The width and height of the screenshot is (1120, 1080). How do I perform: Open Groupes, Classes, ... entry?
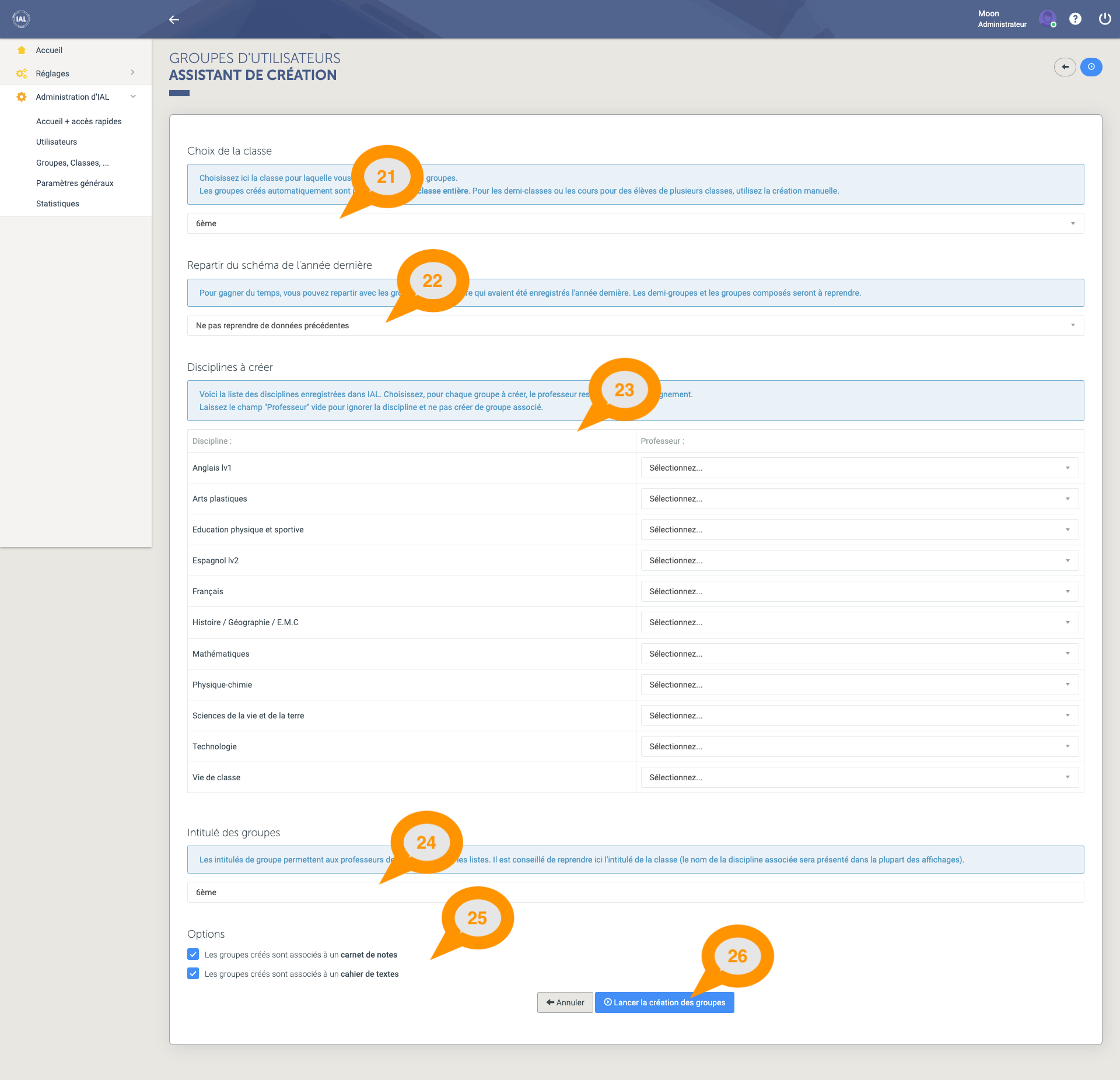pos(72,163)
